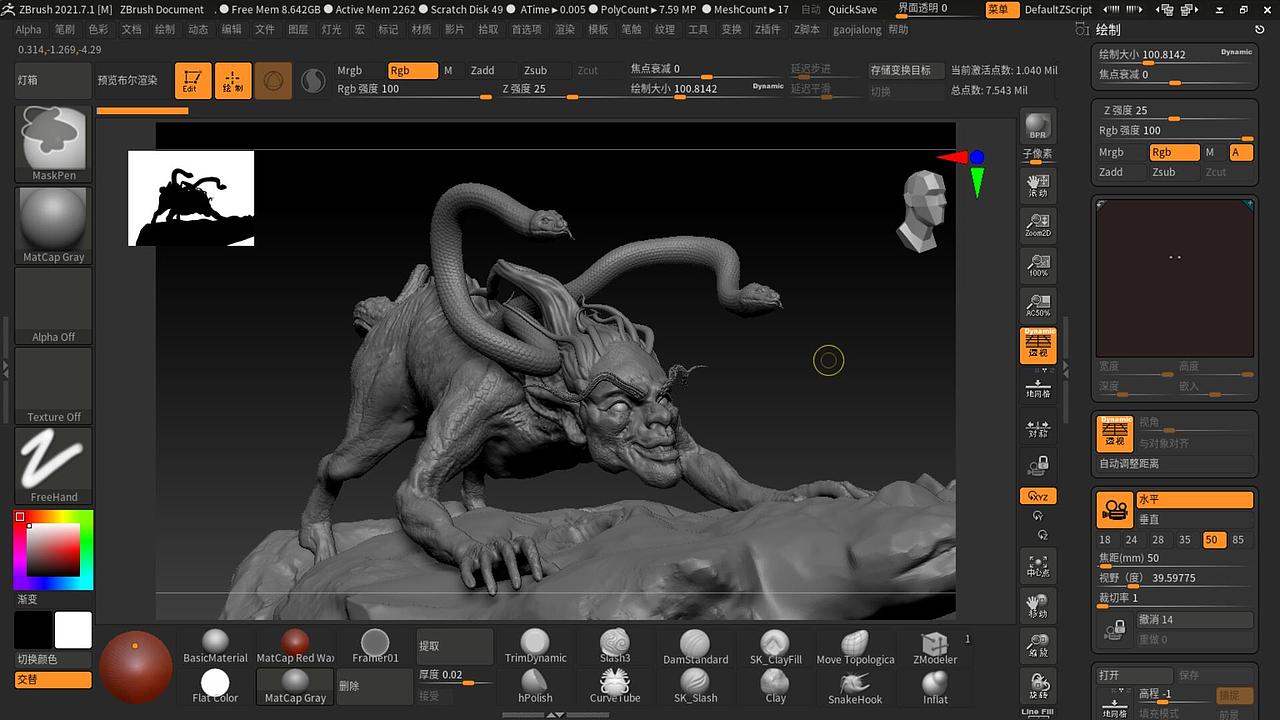This screenshot has height=720, width=1280.
Task: Toggle the 地网格 floor grid in side shelf
Action: pyautogui.click(x=1038, y=385)
